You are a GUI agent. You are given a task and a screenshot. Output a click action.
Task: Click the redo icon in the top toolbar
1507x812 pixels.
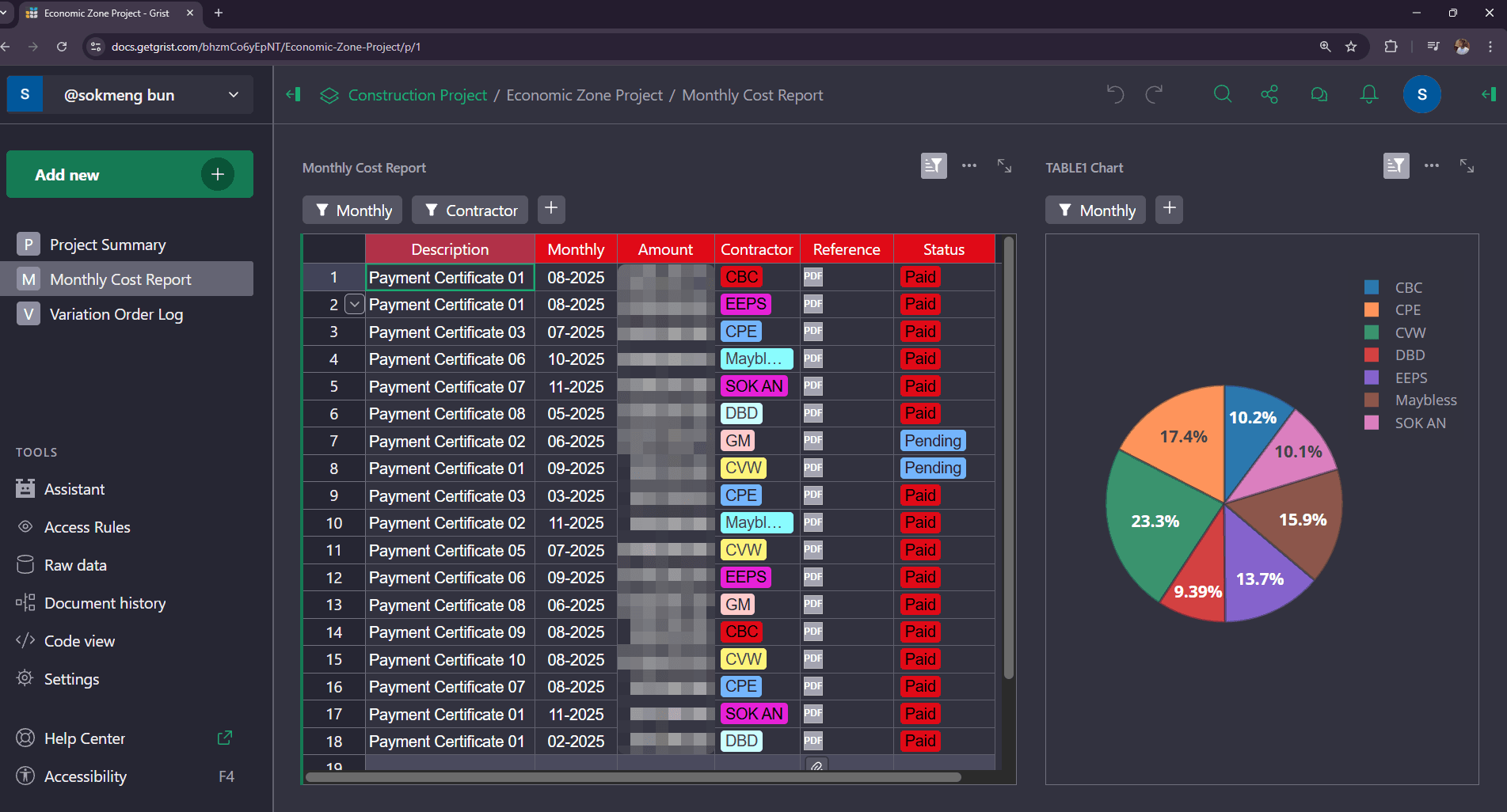point(1155,94)
